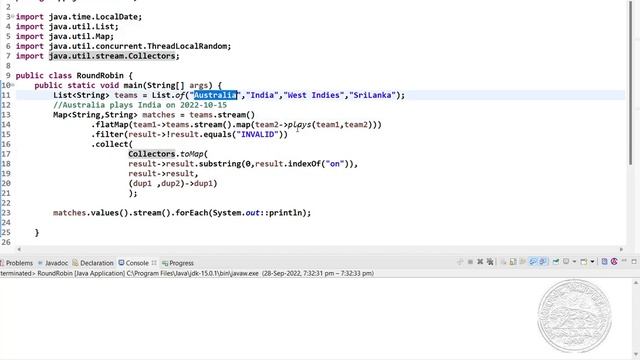Screen dimensions: 640x360
Task: Click the "INVALID" string on line 15
Action: (x=259, y=134)
